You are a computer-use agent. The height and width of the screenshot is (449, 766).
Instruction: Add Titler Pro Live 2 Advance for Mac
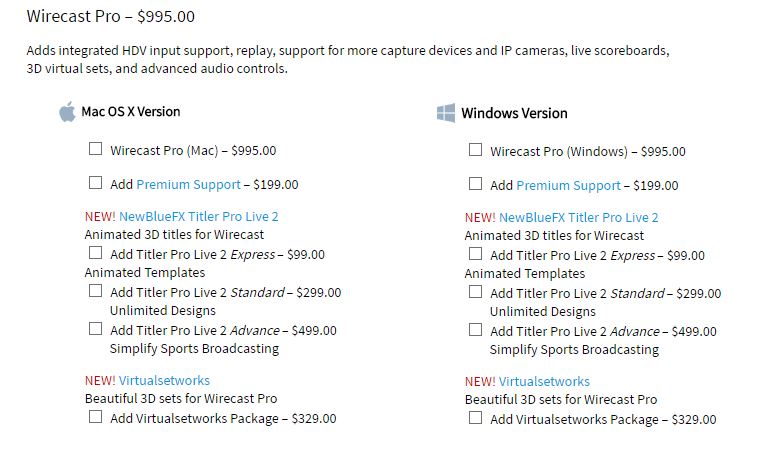point(96,328)
